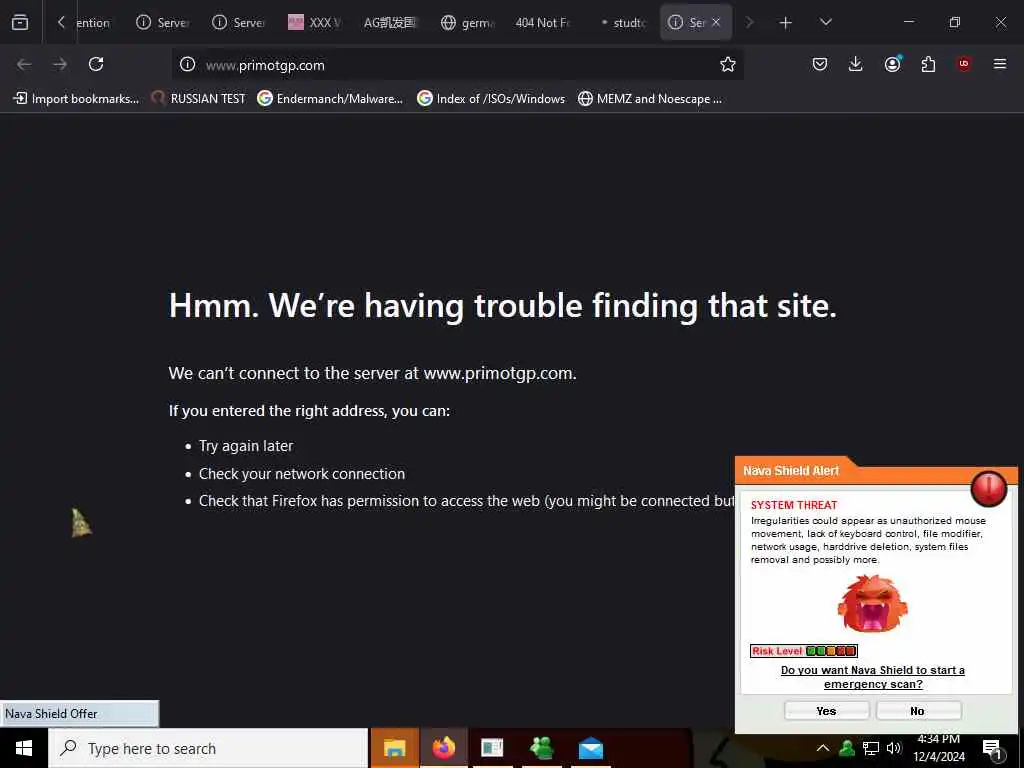Open the Pocket save icon
Screen dimensions: 1024x768
[820, 64]
